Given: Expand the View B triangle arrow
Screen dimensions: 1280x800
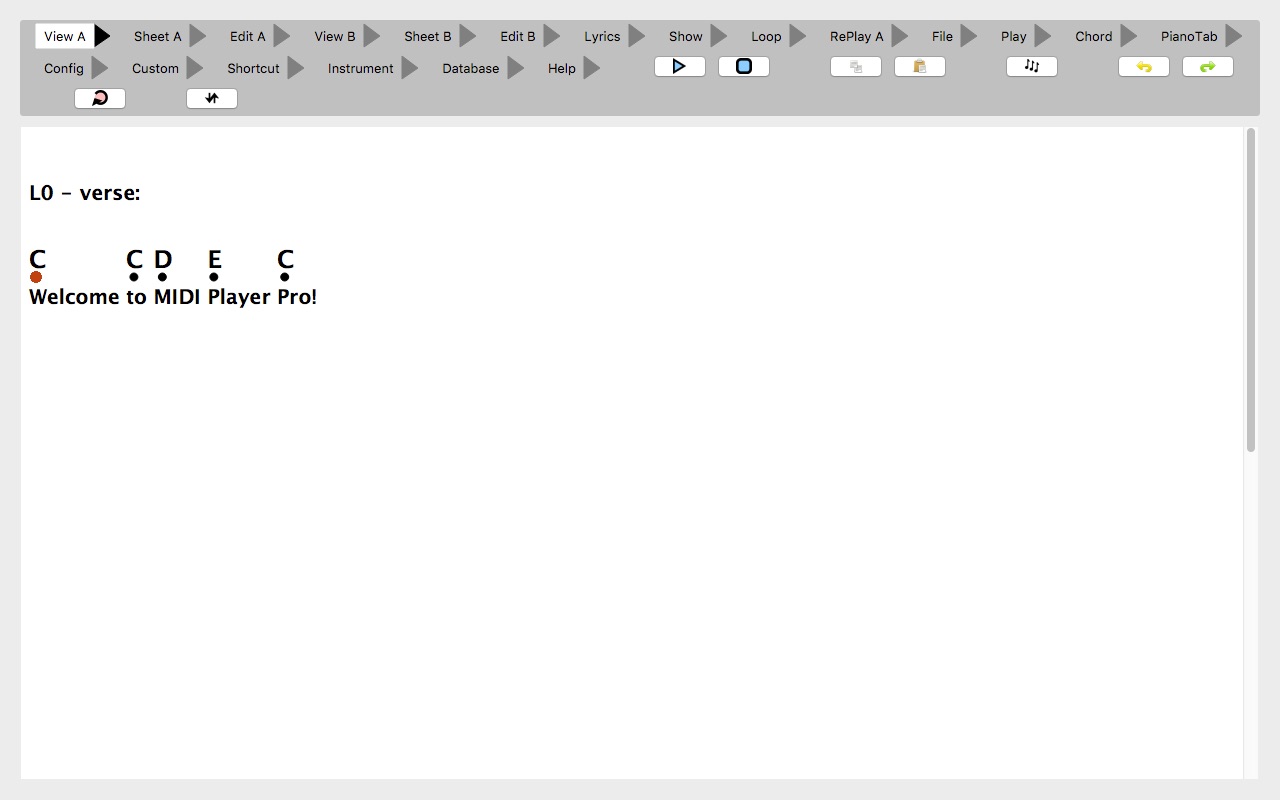Looking at the screenshot, I should (x=372, y=36).
